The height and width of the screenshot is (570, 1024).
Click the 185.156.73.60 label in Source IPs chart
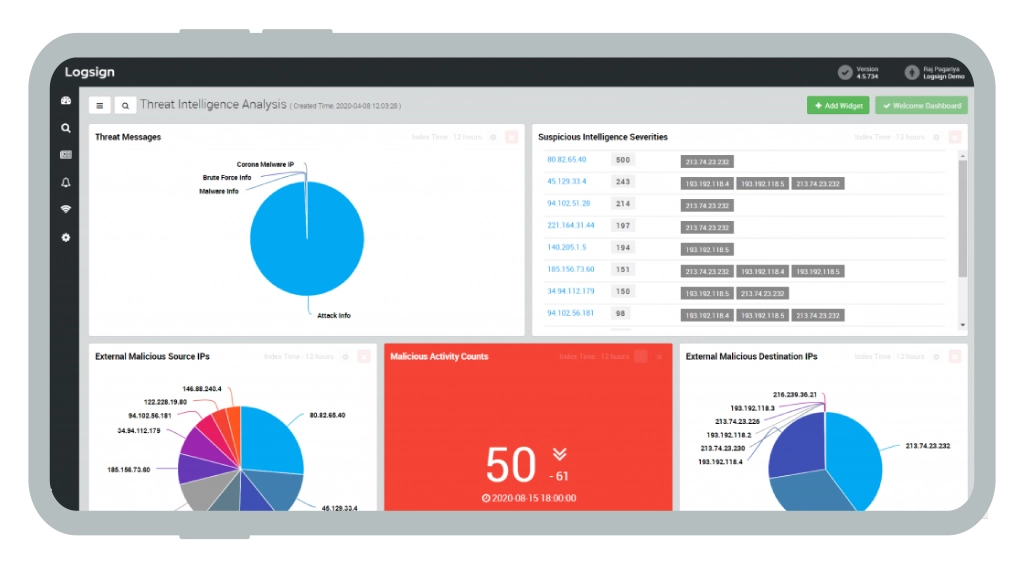[129, 470]
